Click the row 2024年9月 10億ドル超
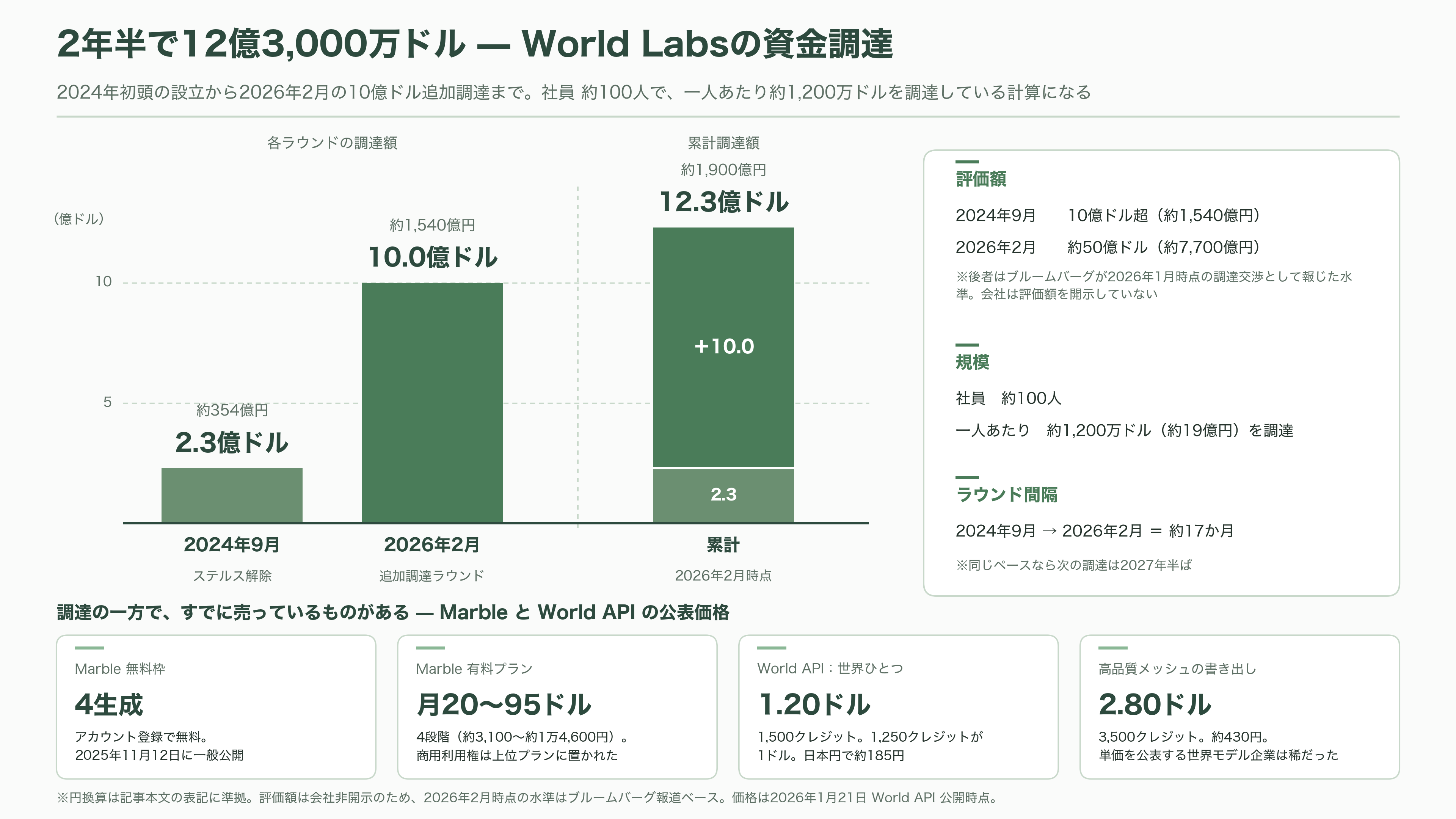The image size is (1456, 819). click(1108, 215)
